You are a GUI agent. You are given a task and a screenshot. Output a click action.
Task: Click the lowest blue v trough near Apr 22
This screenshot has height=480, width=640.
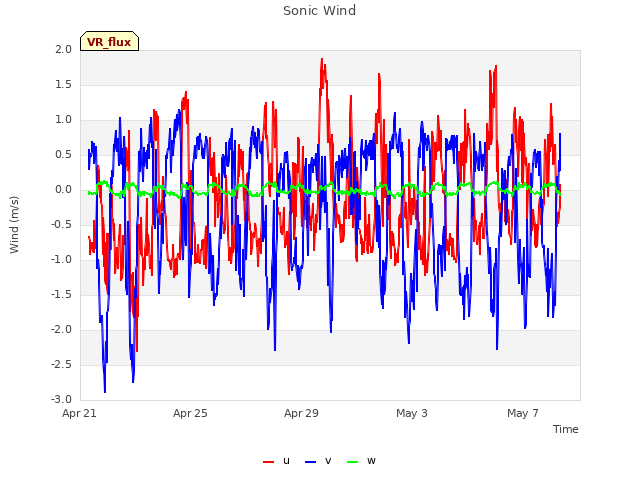point(105,391)
